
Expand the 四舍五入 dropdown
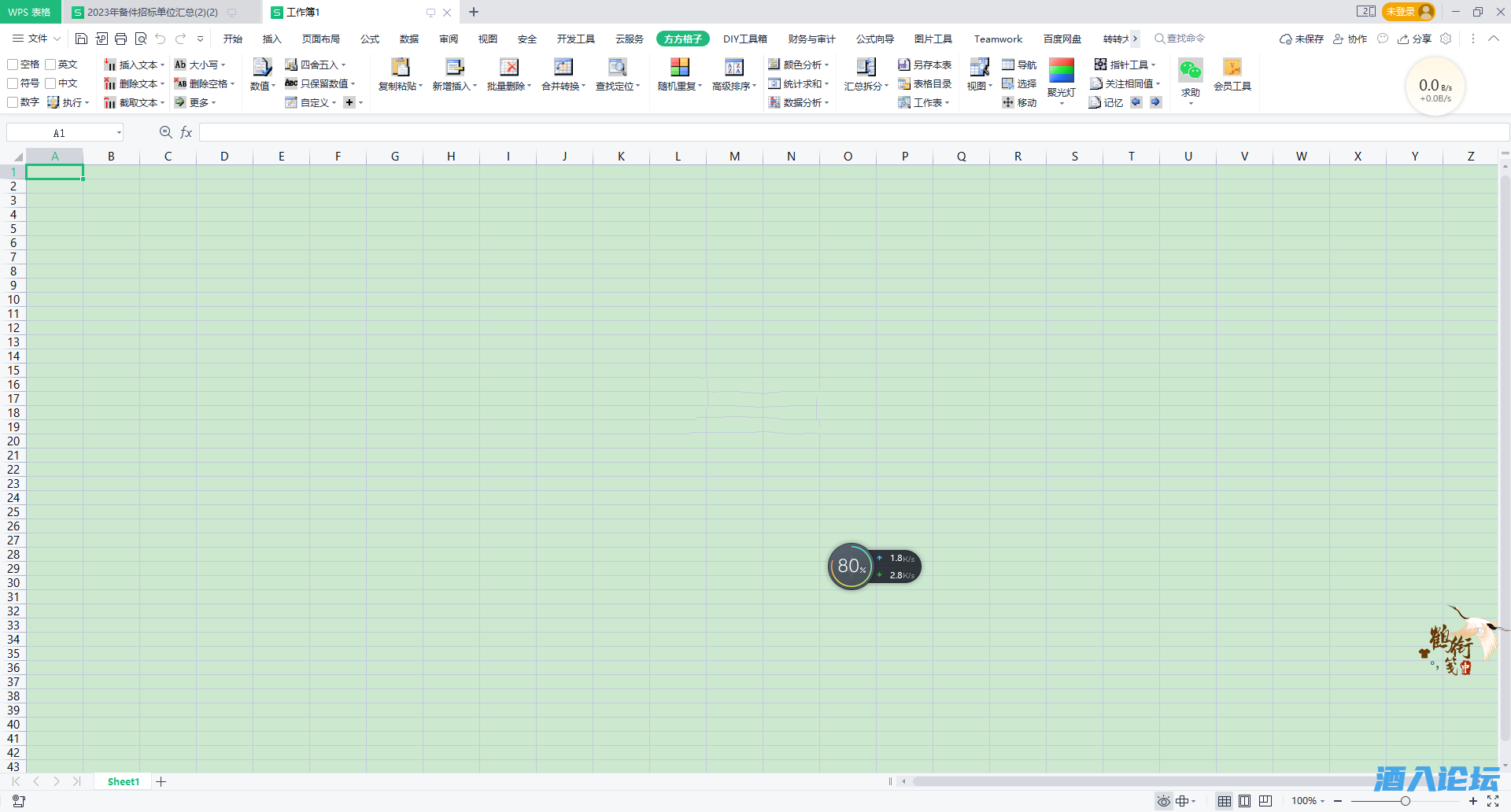coord(344,65)
